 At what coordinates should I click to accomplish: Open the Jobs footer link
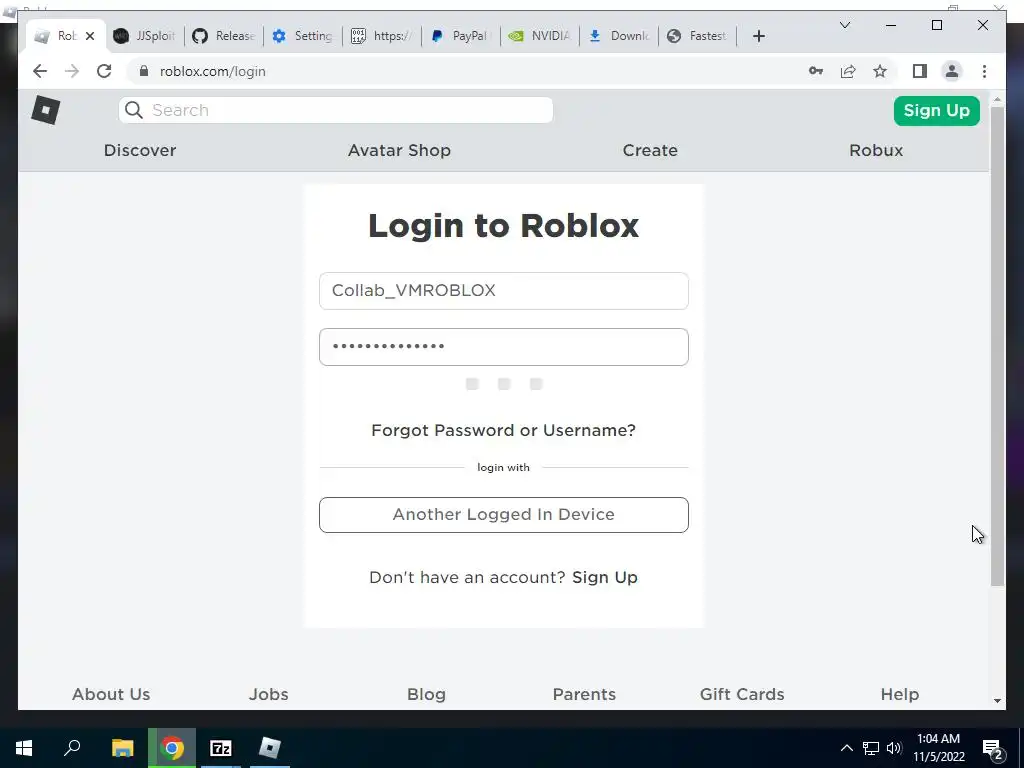(x=268, y=694)
